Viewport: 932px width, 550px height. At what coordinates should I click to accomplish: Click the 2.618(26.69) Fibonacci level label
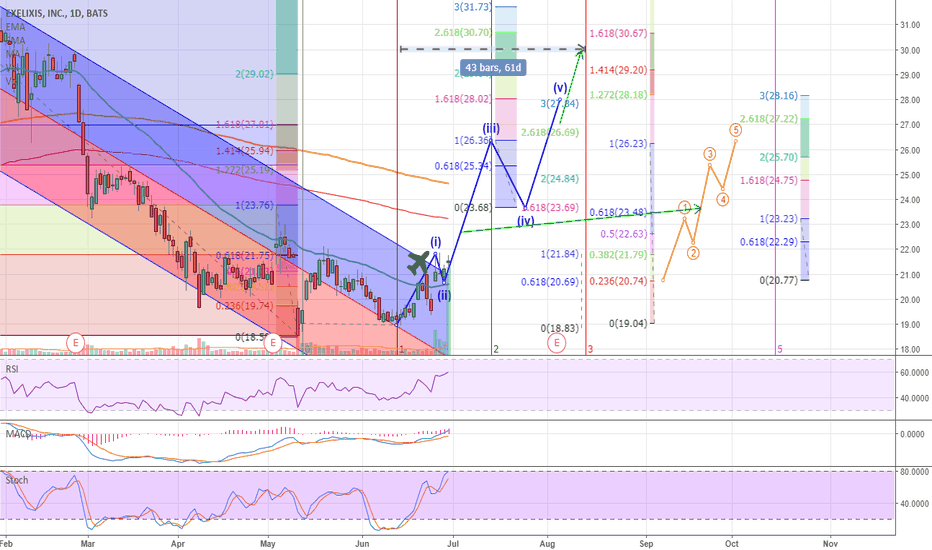click(x=550, y=133)
